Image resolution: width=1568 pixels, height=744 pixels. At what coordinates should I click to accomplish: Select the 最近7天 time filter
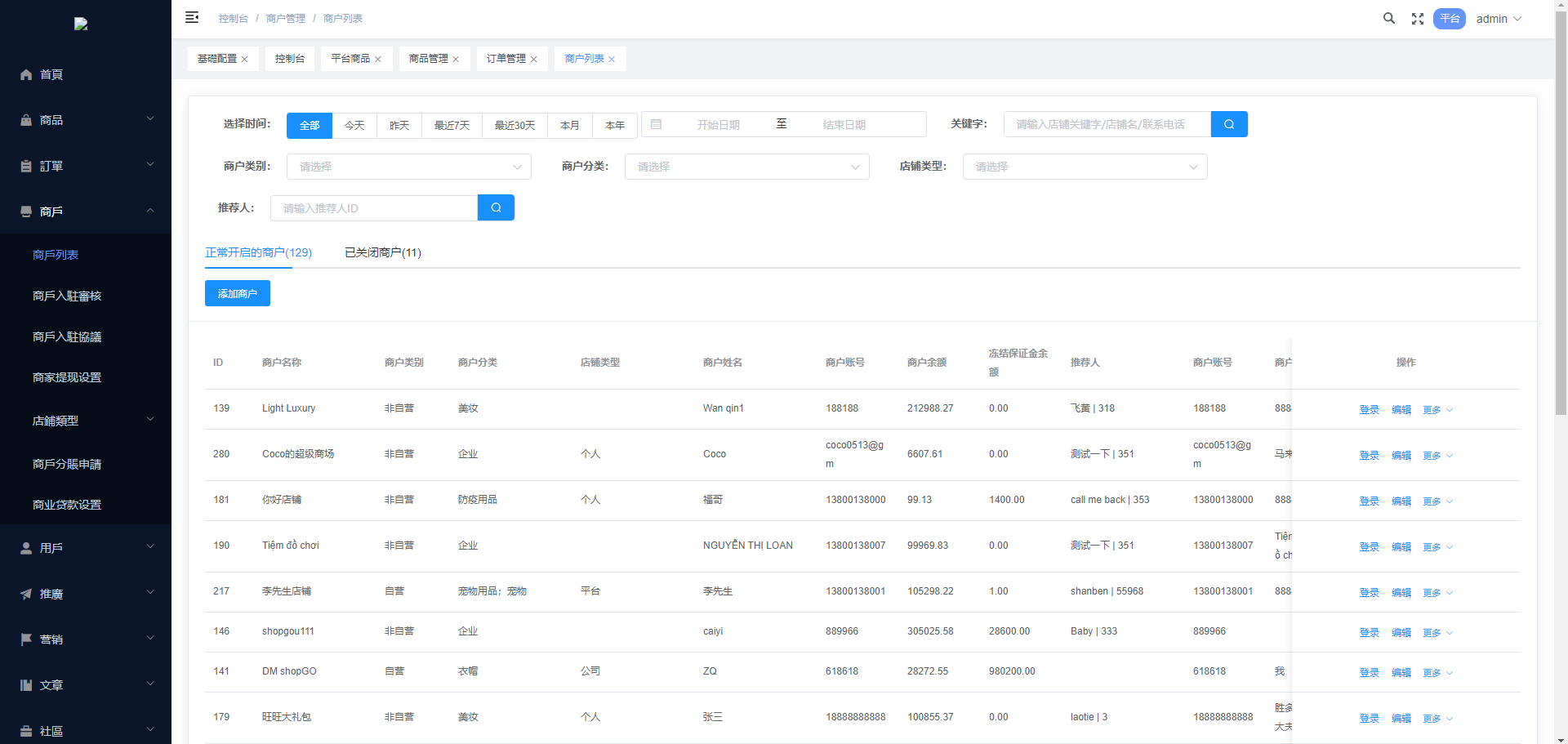point(452,125)
